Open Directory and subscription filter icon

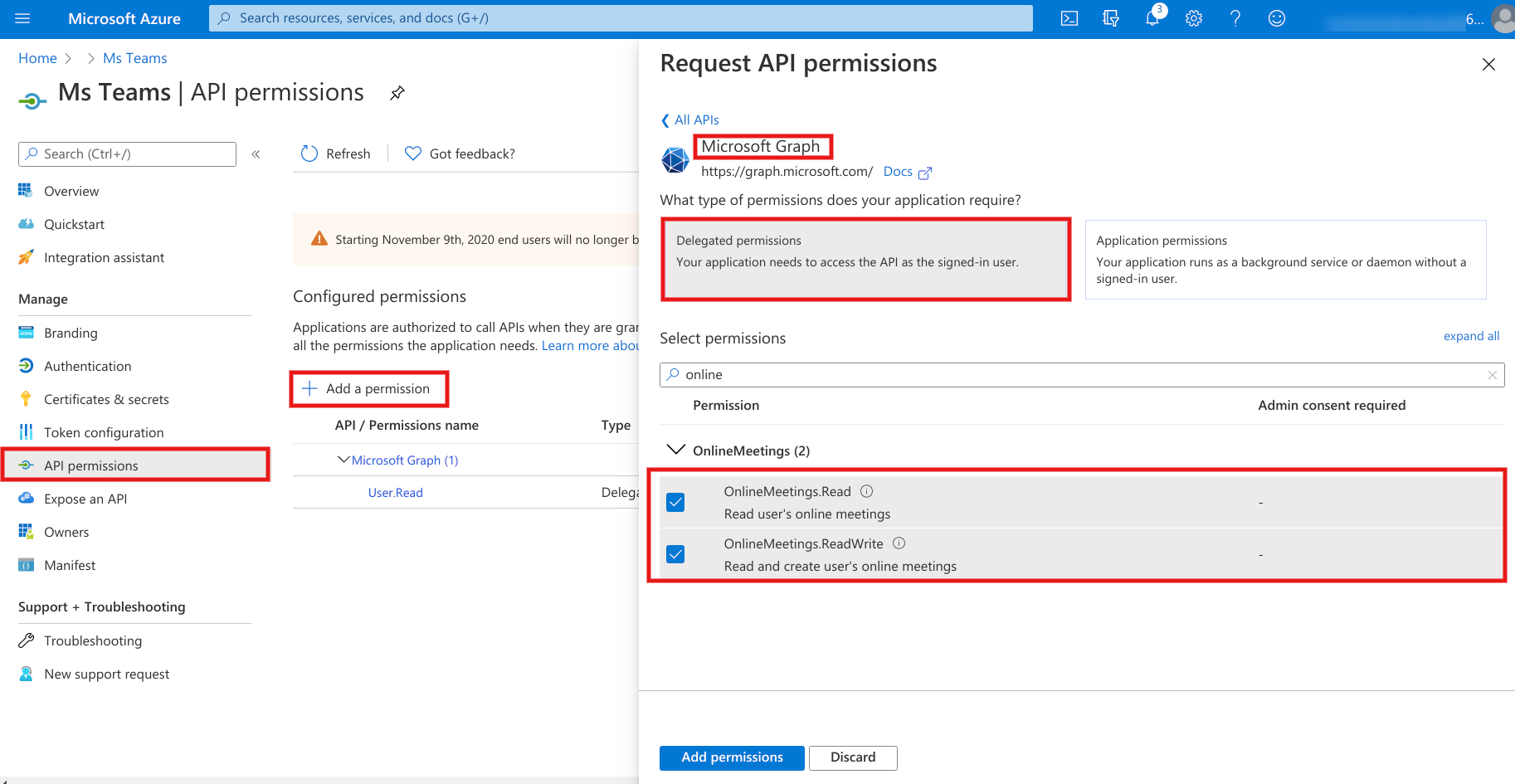(1111, 18)
